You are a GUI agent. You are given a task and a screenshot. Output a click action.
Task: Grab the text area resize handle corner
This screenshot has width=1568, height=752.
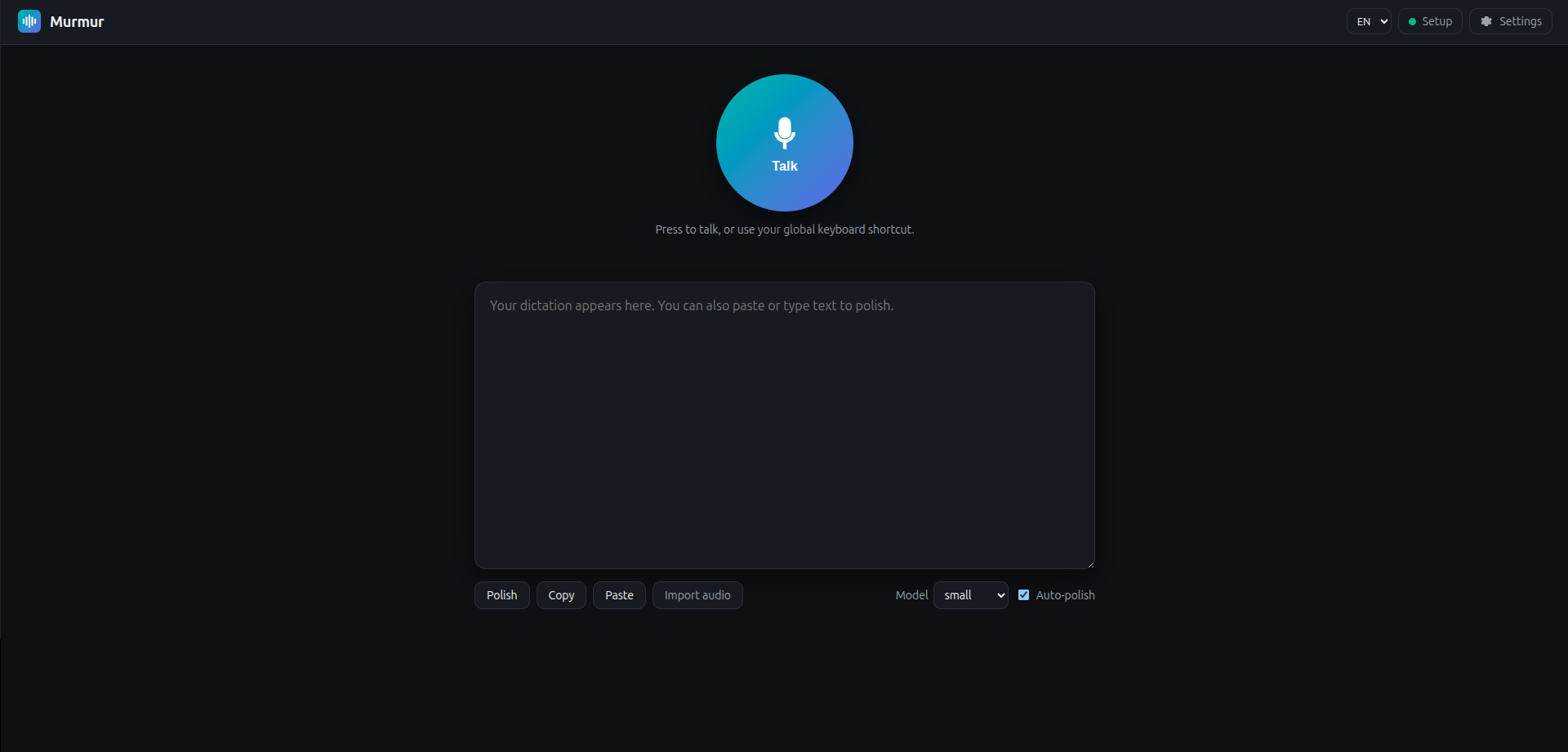1090,564
